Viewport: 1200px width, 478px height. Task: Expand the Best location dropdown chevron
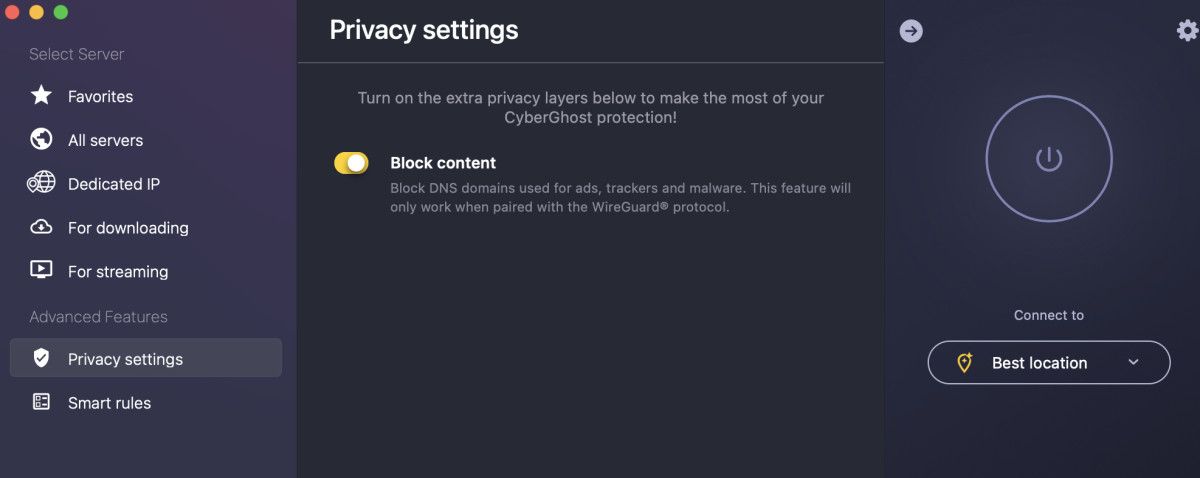click(x=1133, y=362)
